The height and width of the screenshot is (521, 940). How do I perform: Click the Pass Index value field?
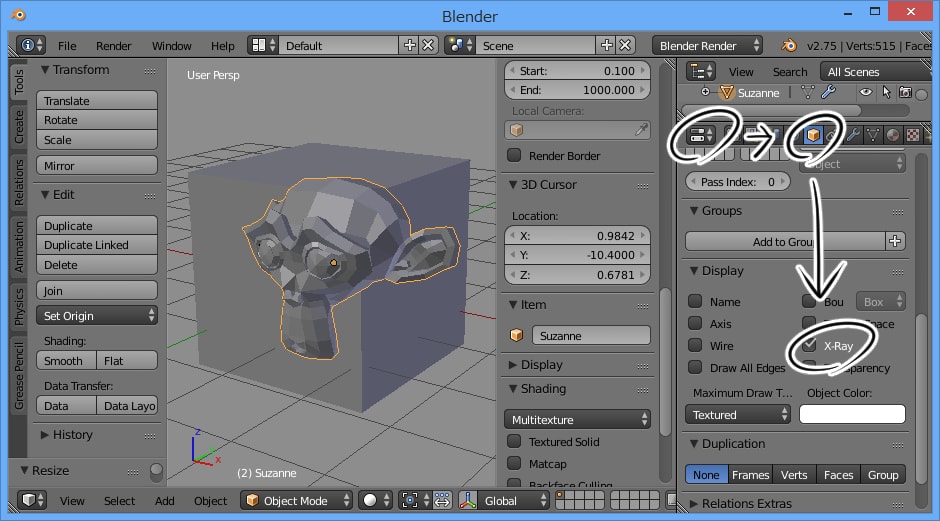tap(738, 182)
